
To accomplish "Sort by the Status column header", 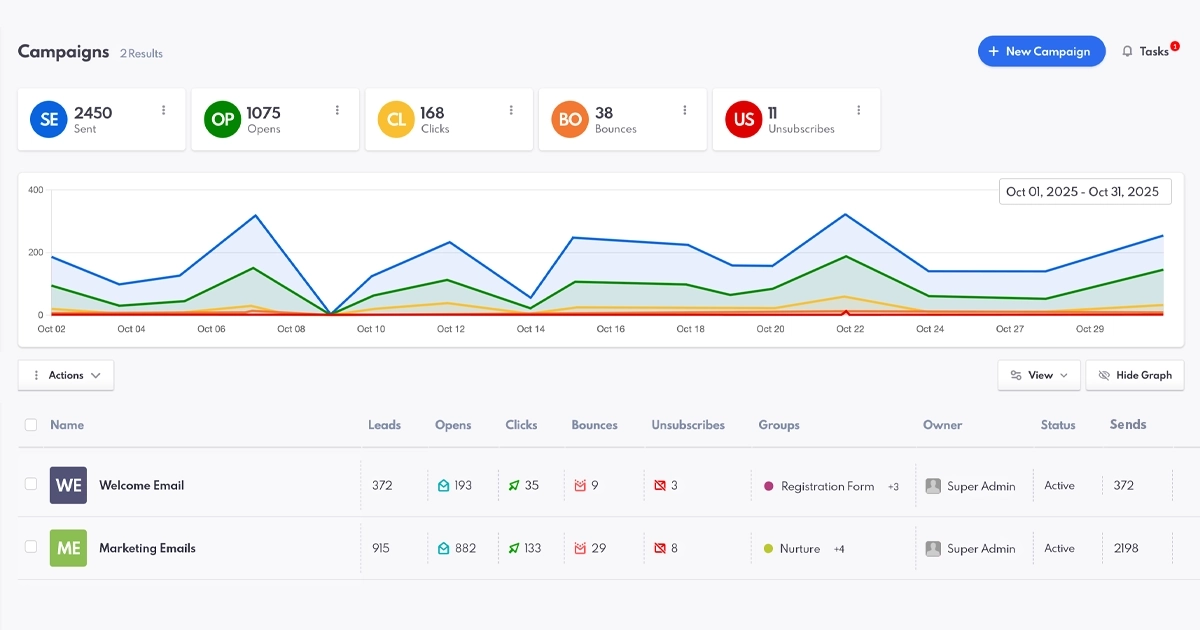I will coord(1058,425).
